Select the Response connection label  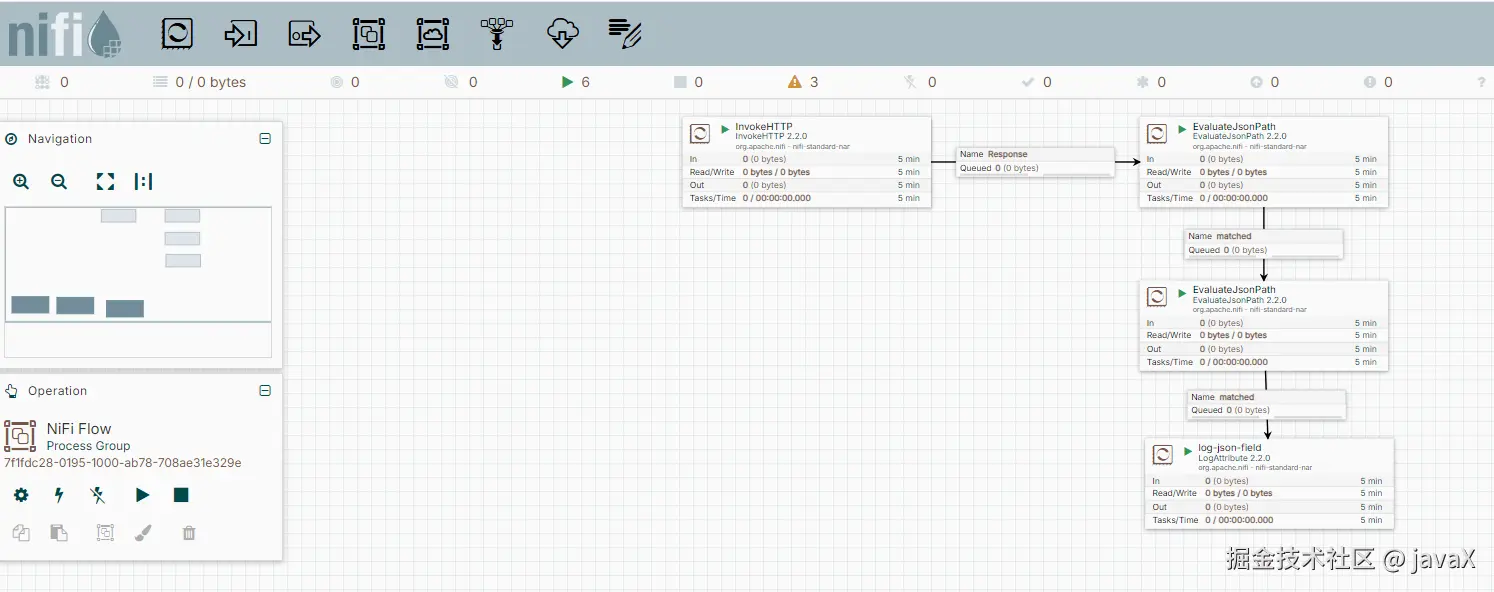click(1035, 161)
